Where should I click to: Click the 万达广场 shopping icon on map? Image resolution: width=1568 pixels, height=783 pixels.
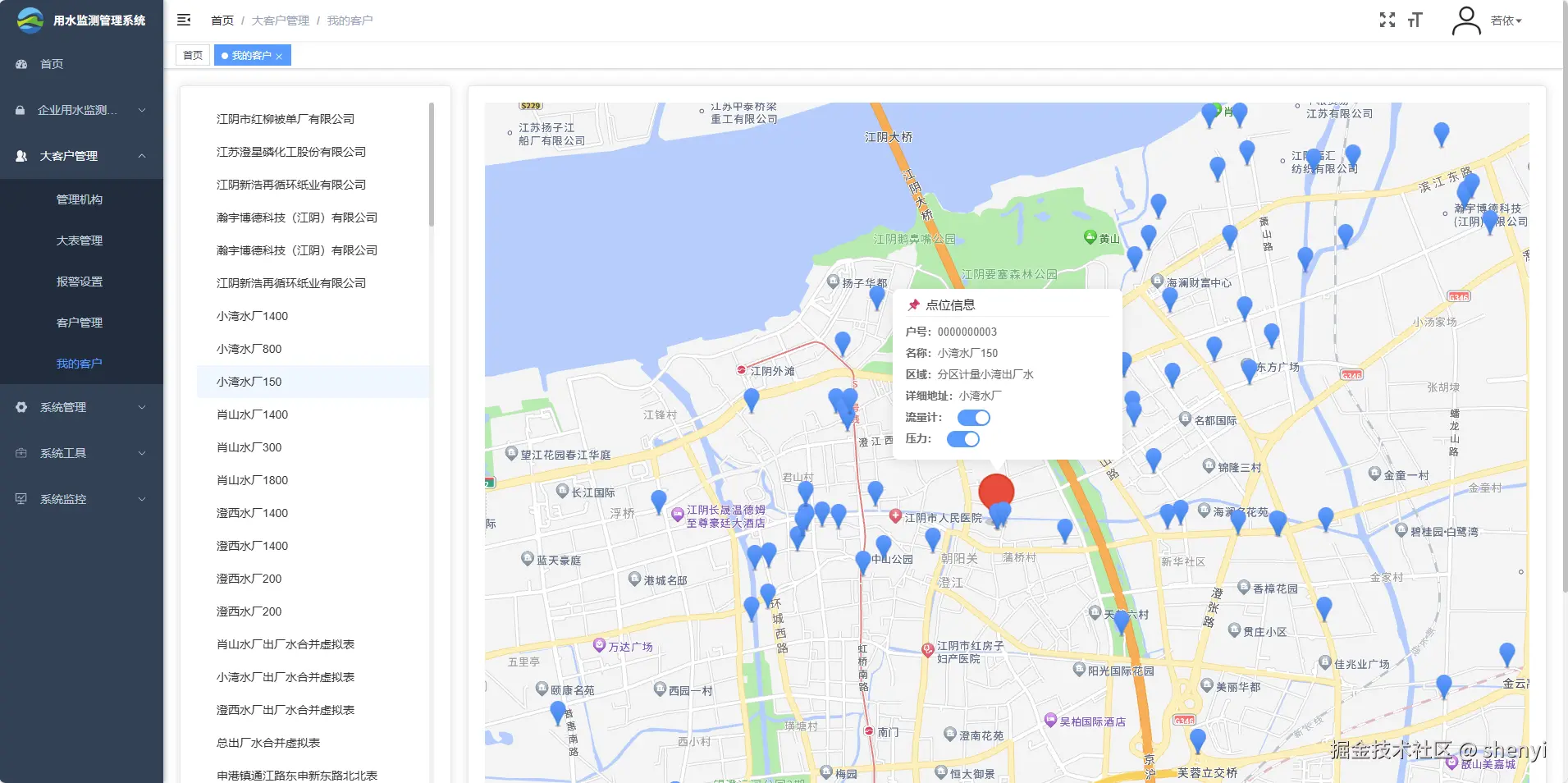(x=600, y=646)
